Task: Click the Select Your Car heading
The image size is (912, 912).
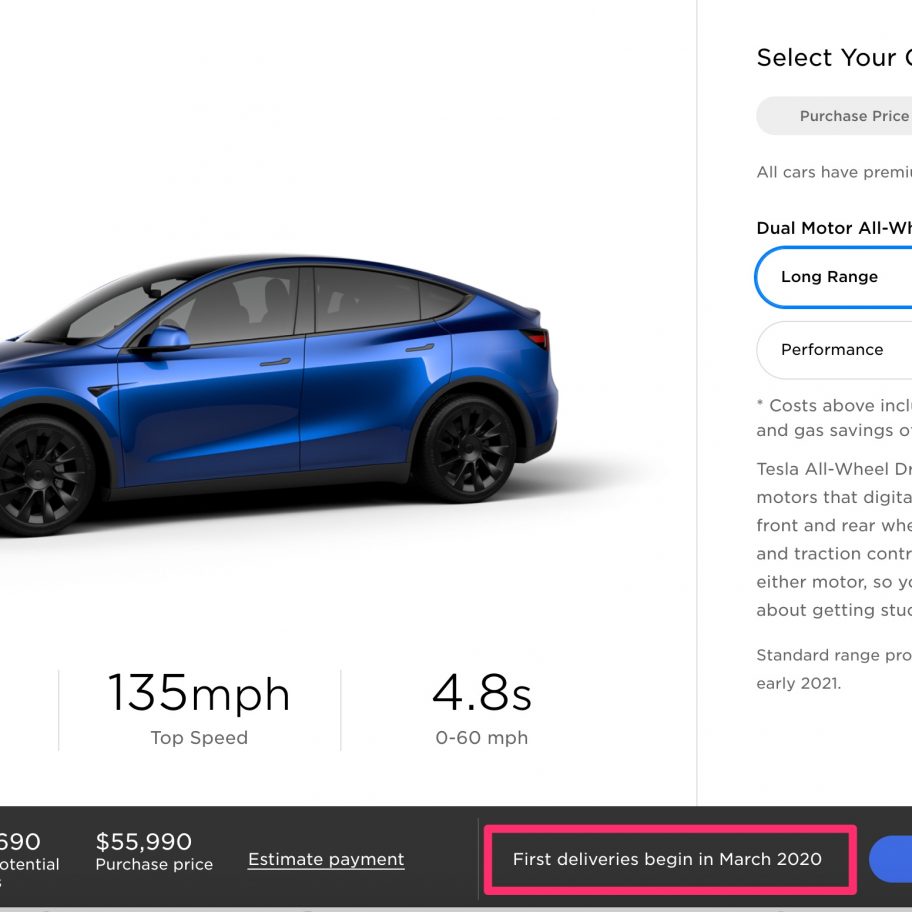Action: coord(834,58)
